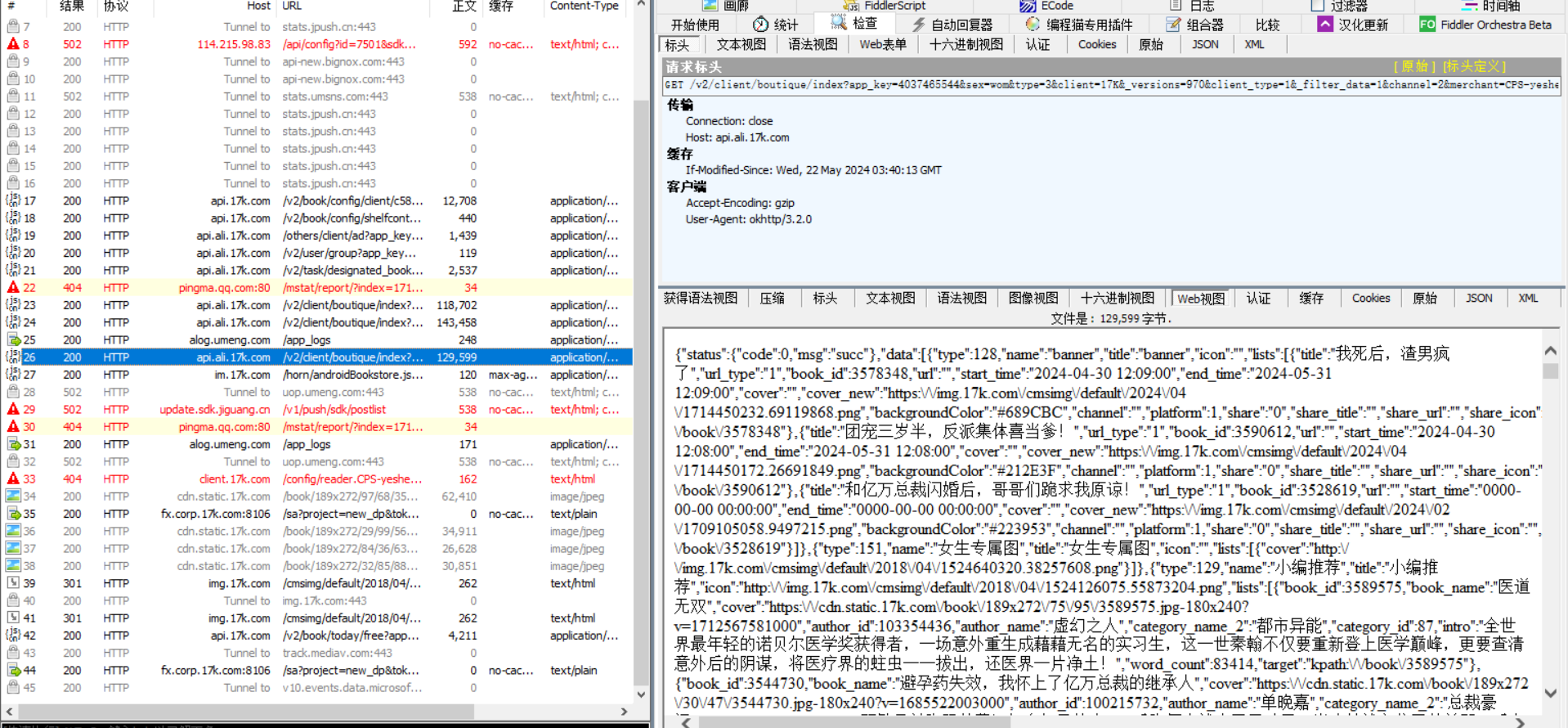Select request inspector 文本视图 tab
This screenshot has height=728, width=1568.
[x=741, y=45]
